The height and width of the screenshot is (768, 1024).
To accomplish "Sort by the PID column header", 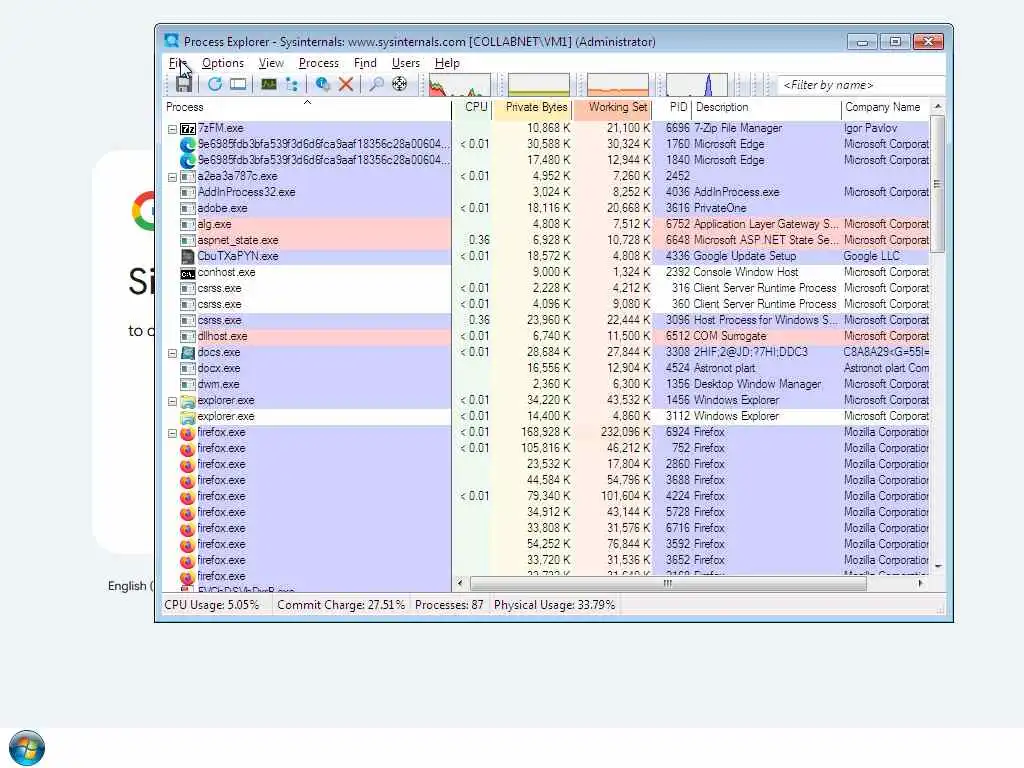I will (673, 107).
